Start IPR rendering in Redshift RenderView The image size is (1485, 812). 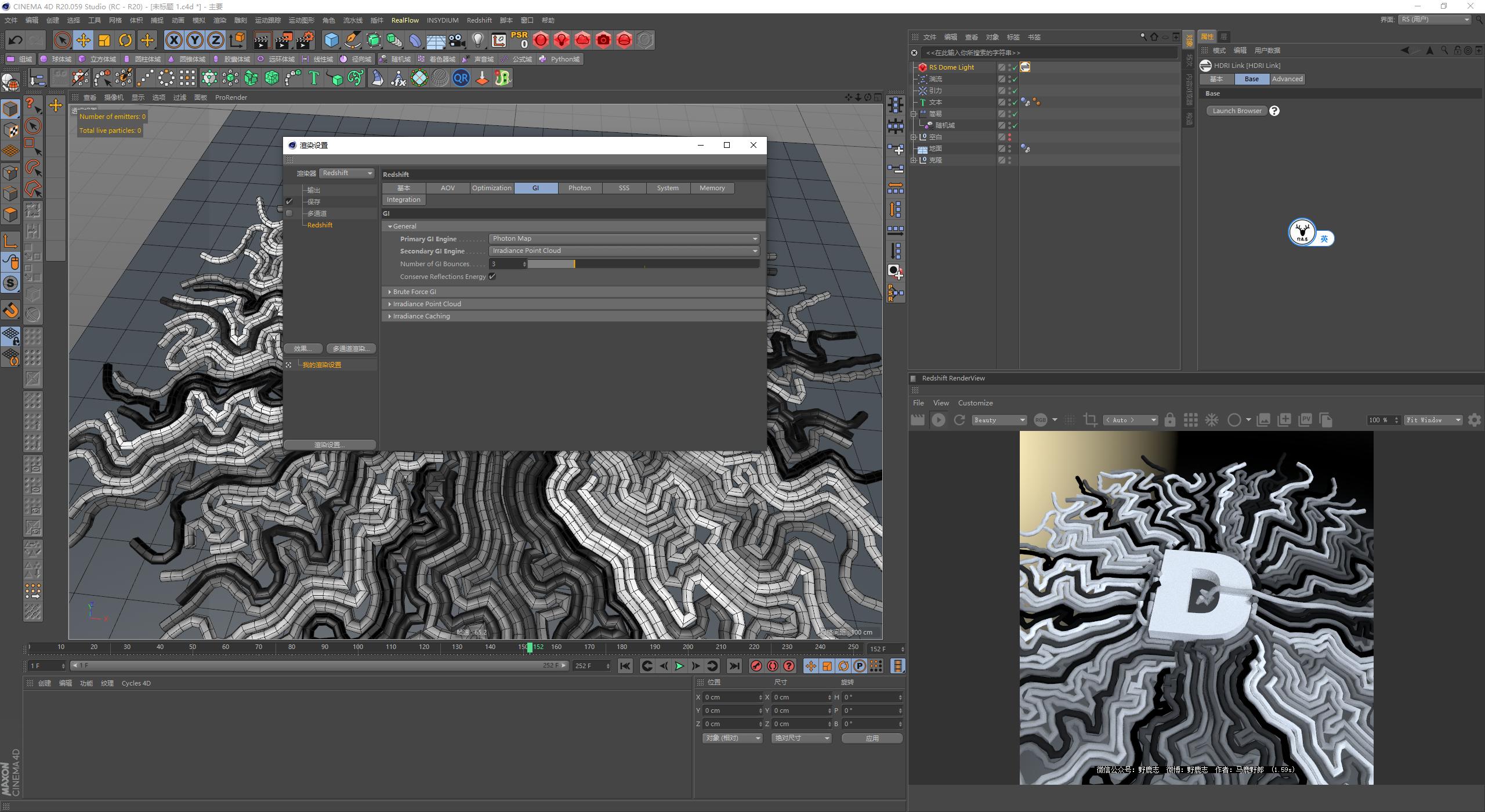click(x=939, y=419)
